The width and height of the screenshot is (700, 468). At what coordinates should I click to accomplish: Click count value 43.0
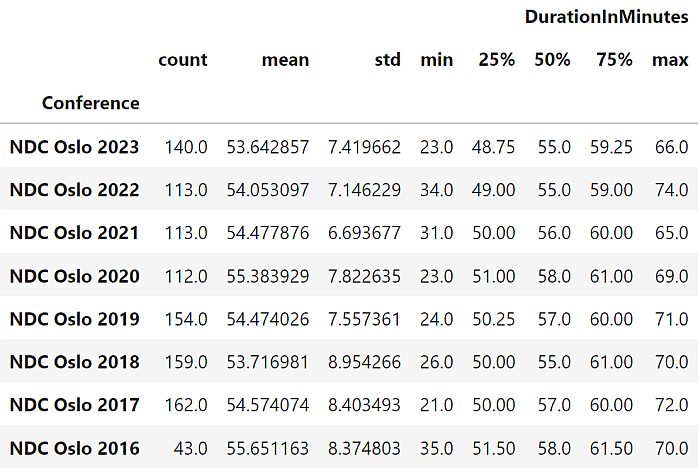(191, 448)
